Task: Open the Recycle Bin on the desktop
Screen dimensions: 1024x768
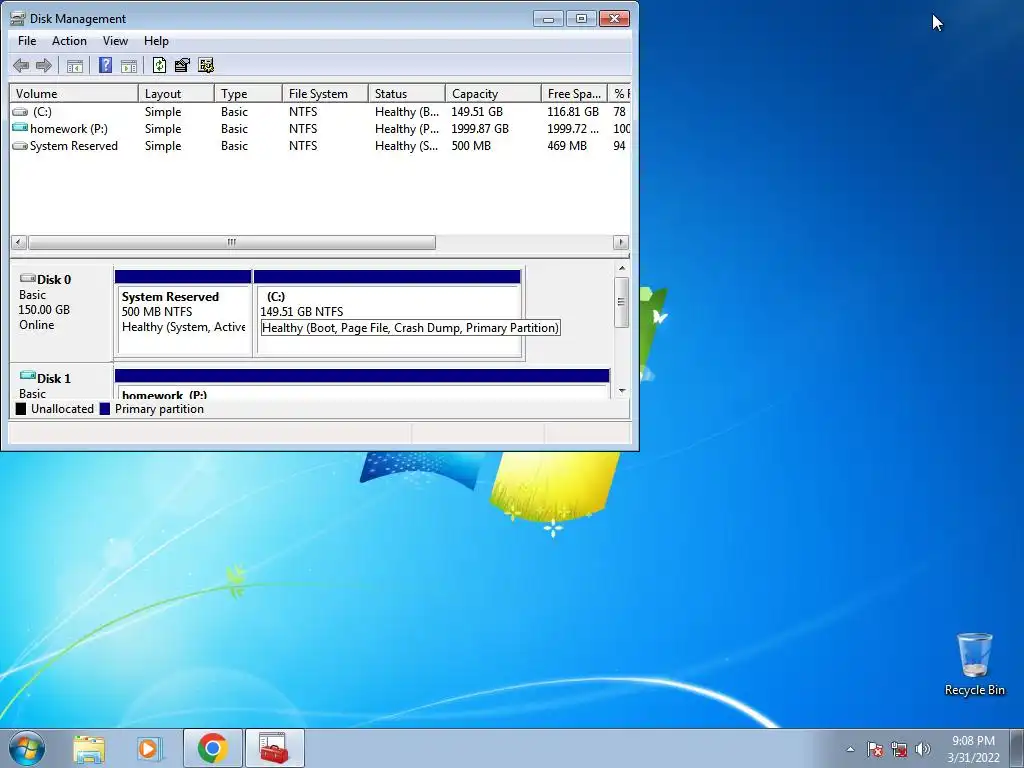Action: [974, 664]
